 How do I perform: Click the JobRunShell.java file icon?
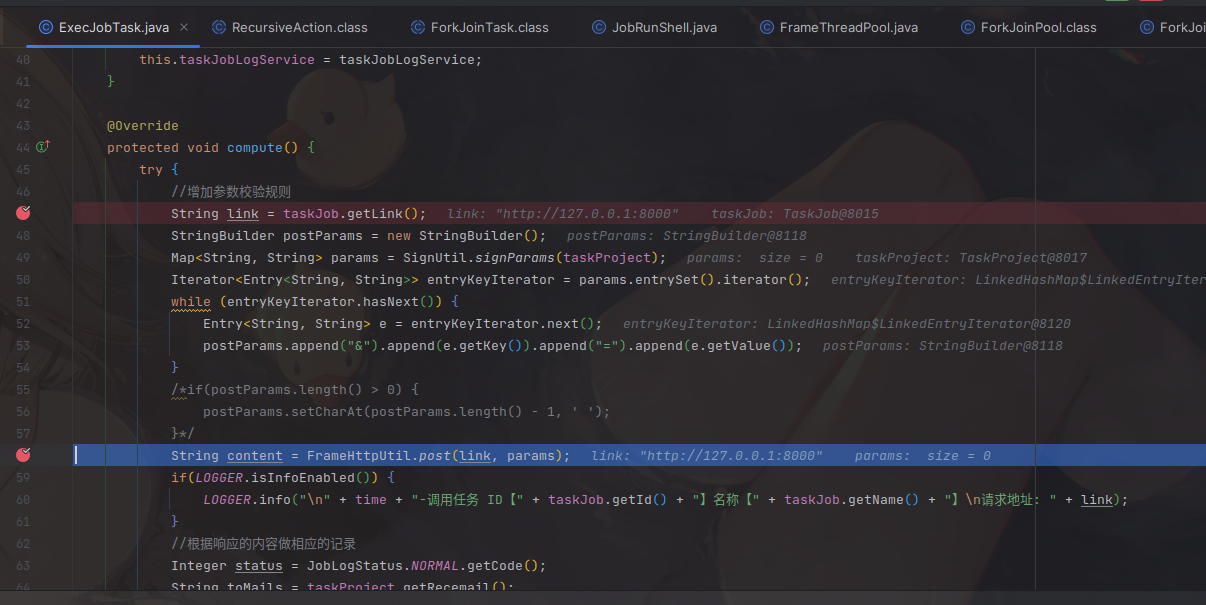599,27
